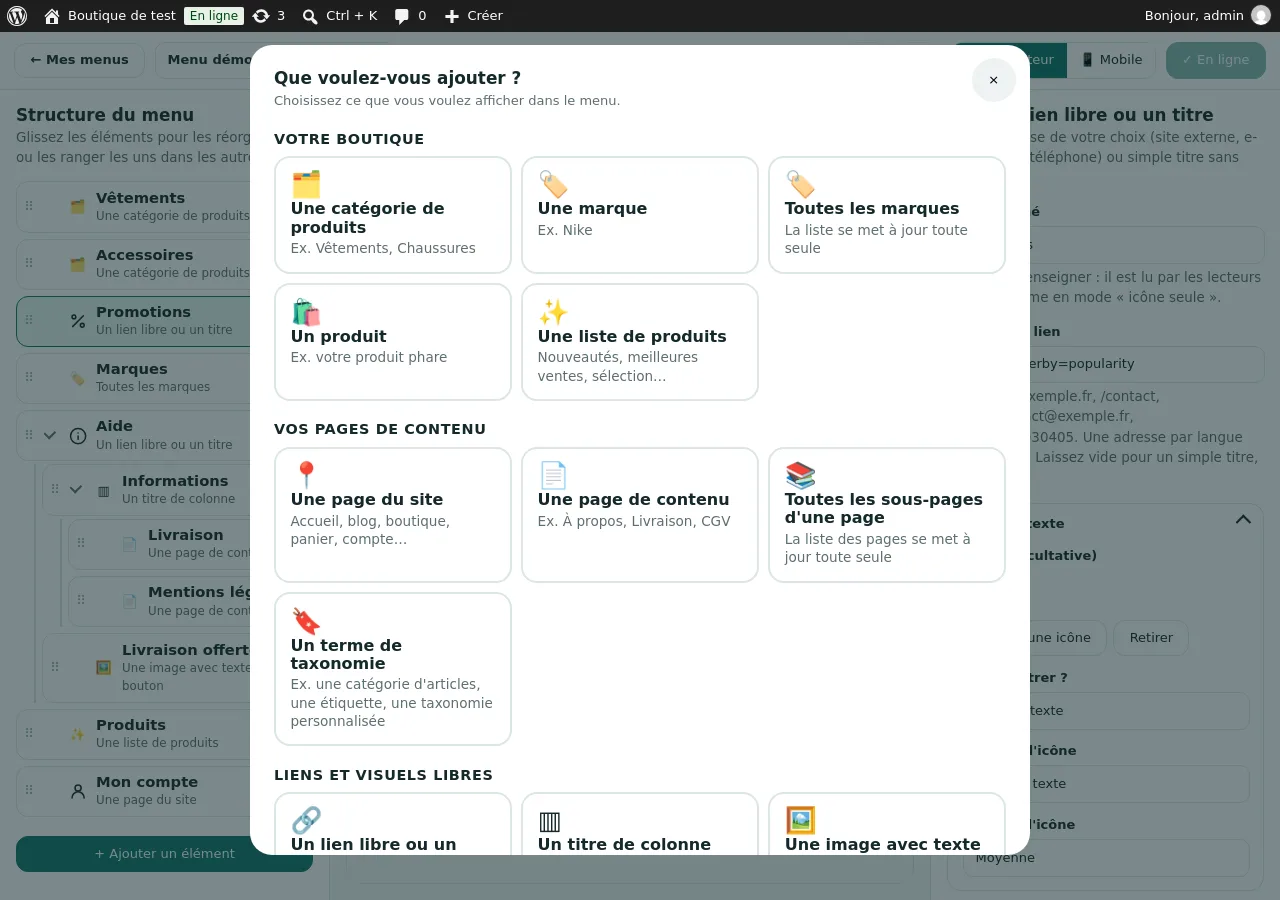Click the Marques row drag handle
1280x900 pixels.
click(29, 377)
